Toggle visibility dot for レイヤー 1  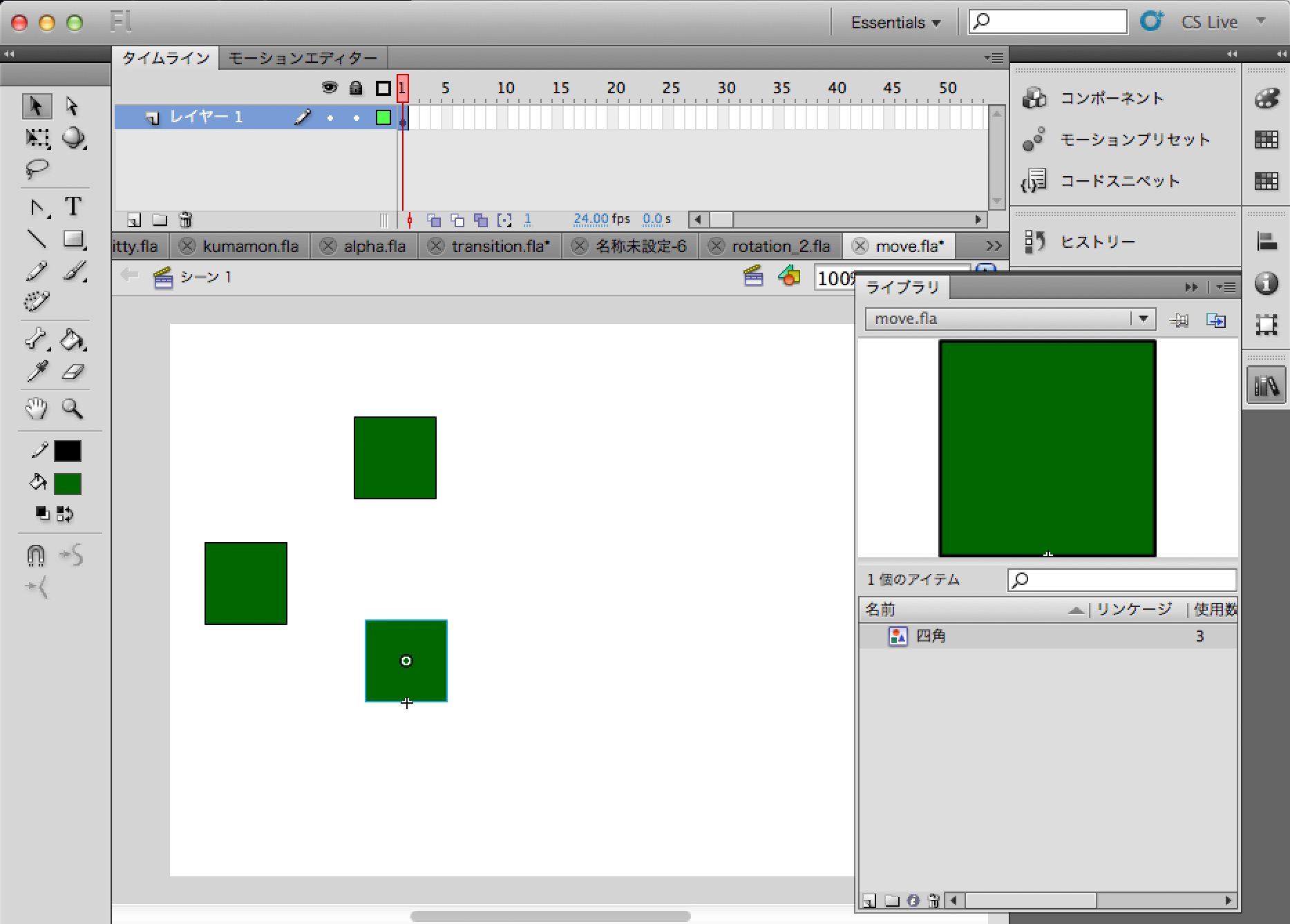pyautogui.click(x=330, y=118)
